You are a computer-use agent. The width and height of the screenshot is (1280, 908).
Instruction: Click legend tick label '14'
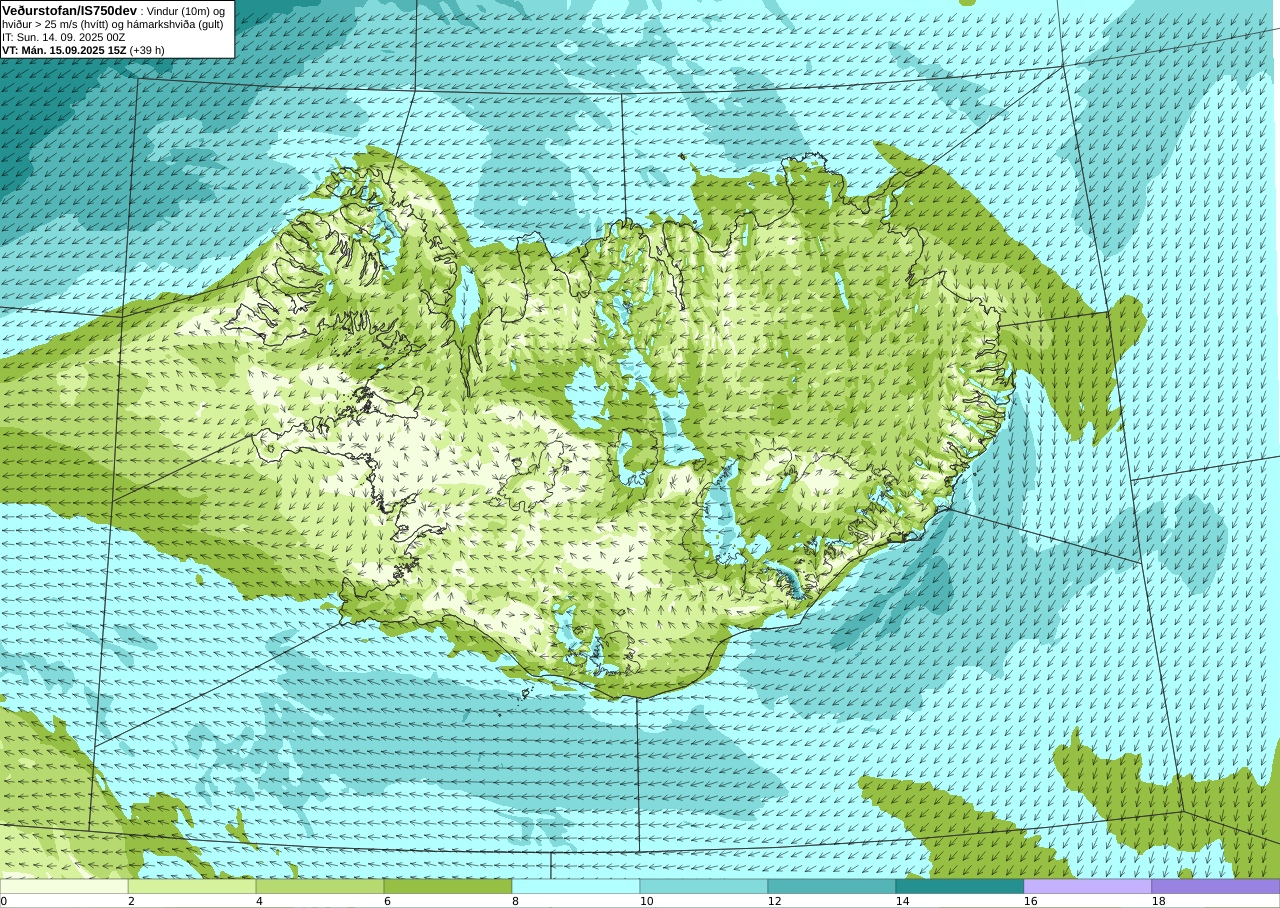click(903, 901)
